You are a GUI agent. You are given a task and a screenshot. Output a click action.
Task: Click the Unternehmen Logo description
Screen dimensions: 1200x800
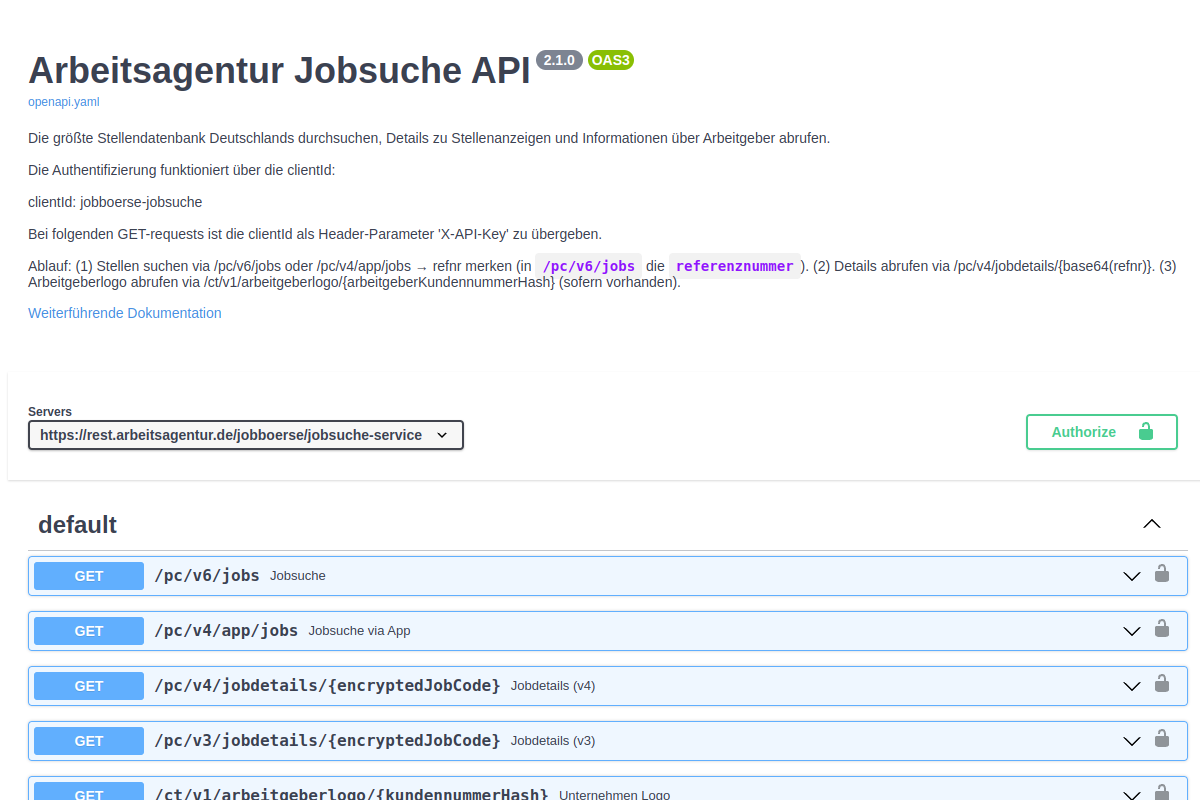(x=614, y=795)
